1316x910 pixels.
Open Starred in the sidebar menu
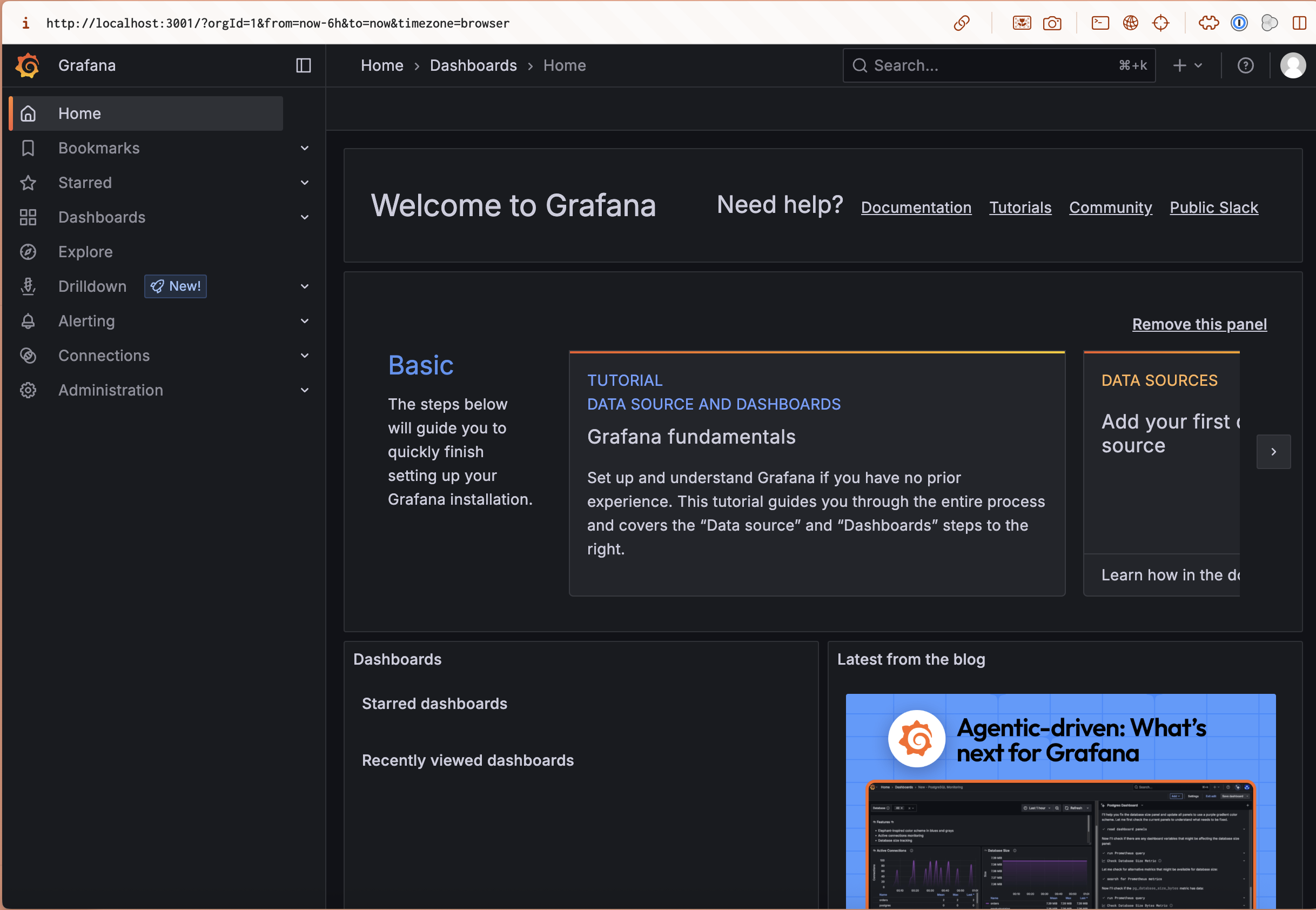146,183
